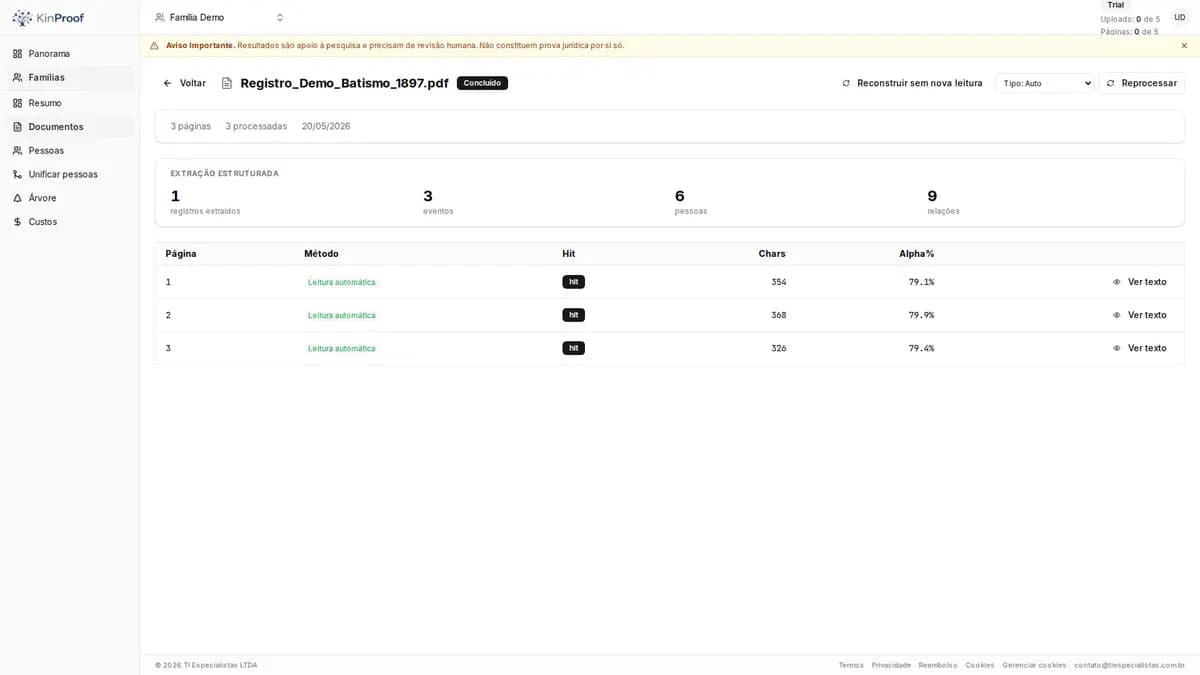
Task: Click the Reprocessar button
Action: pyautogui.click(x=1141, y=83)
